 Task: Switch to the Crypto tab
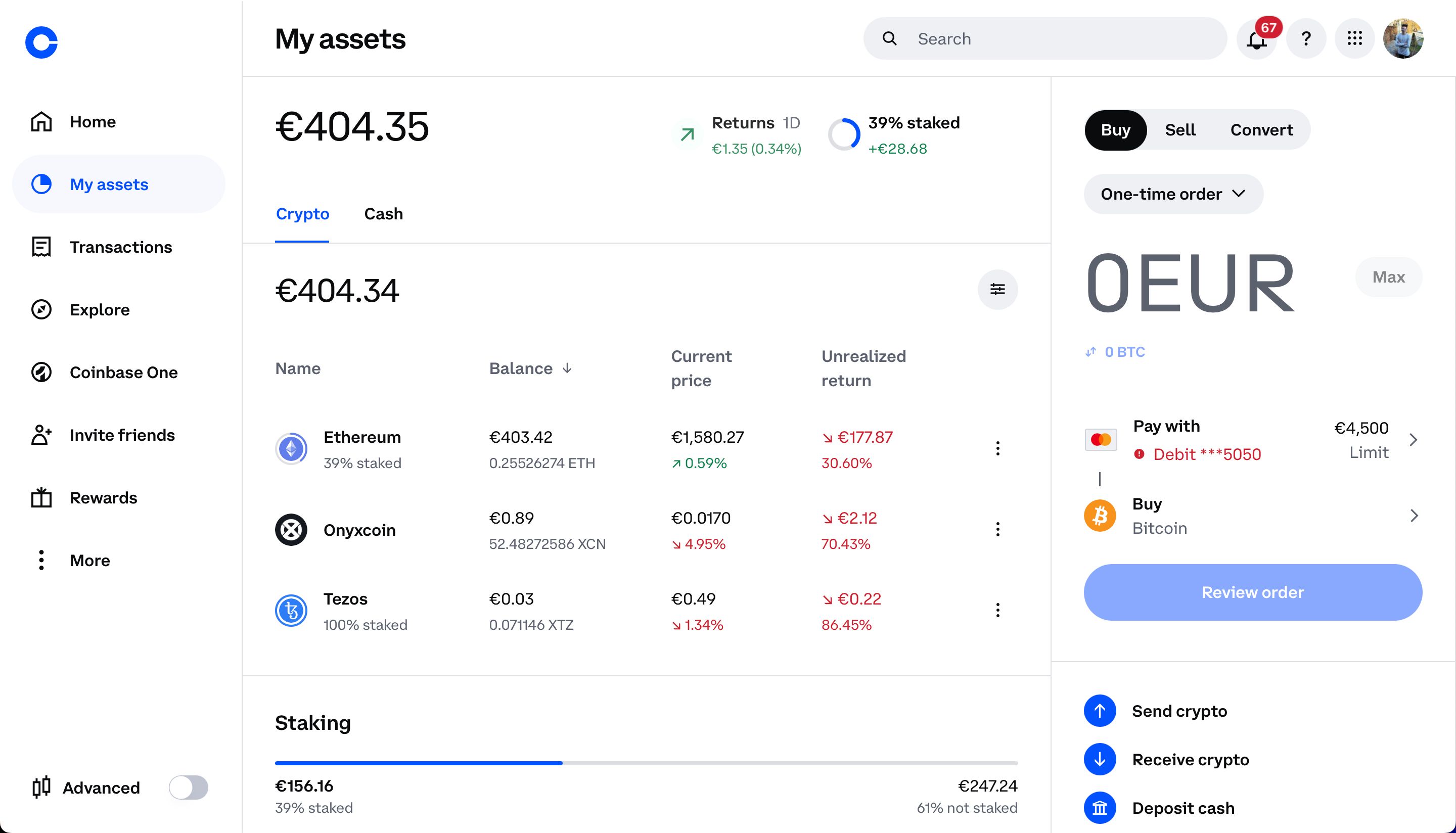(302, 214)
